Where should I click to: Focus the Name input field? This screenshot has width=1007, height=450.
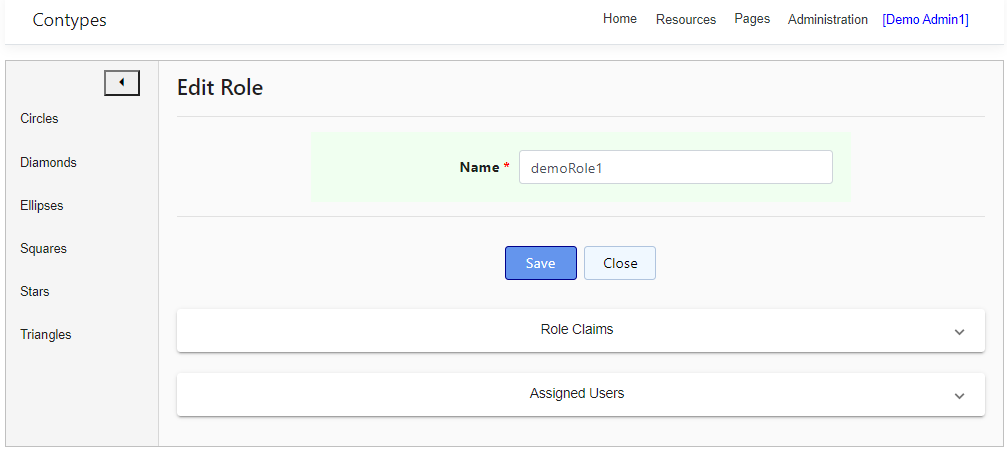676,168
